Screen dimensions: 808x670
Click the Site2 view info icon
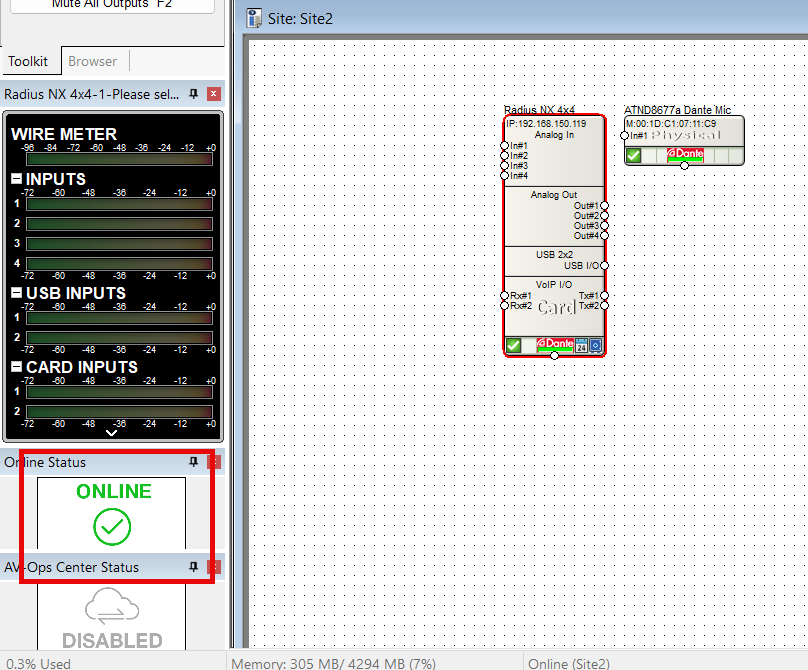254,18
